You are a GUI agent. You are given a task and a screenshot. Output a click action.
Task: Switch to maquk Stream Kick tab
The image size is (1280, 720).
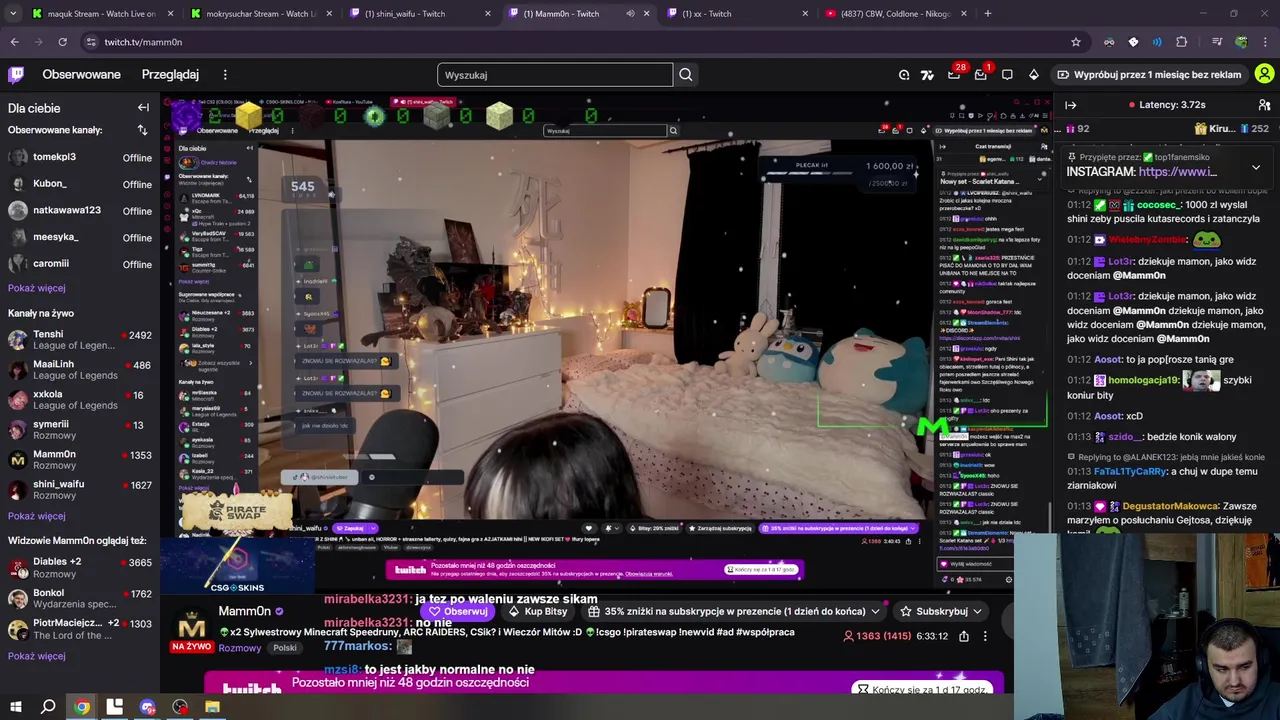point(104,14)
